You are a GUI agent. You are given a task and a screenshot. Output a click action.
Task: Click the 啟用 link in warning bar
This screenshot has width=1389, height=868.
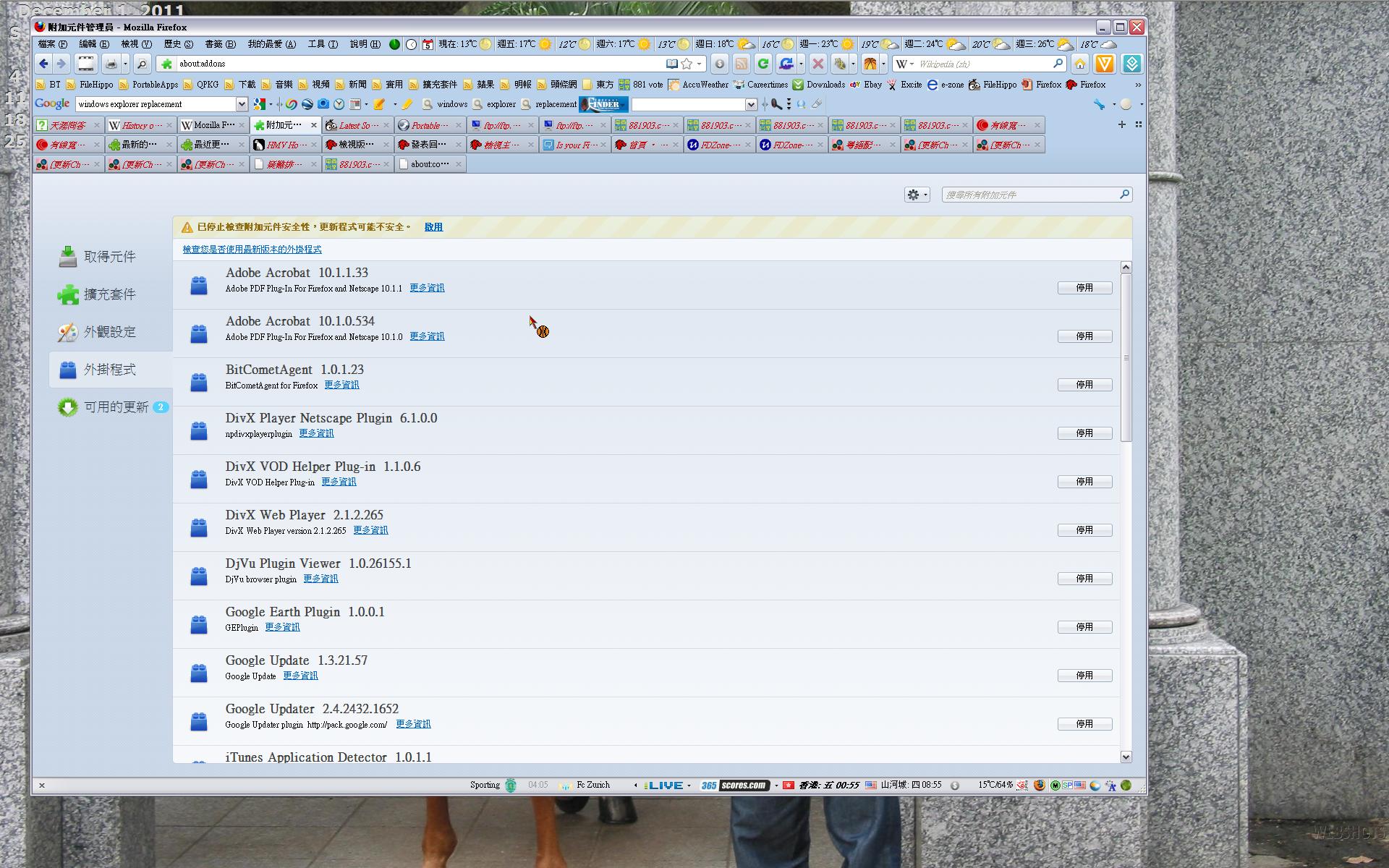tap(433, 227)
